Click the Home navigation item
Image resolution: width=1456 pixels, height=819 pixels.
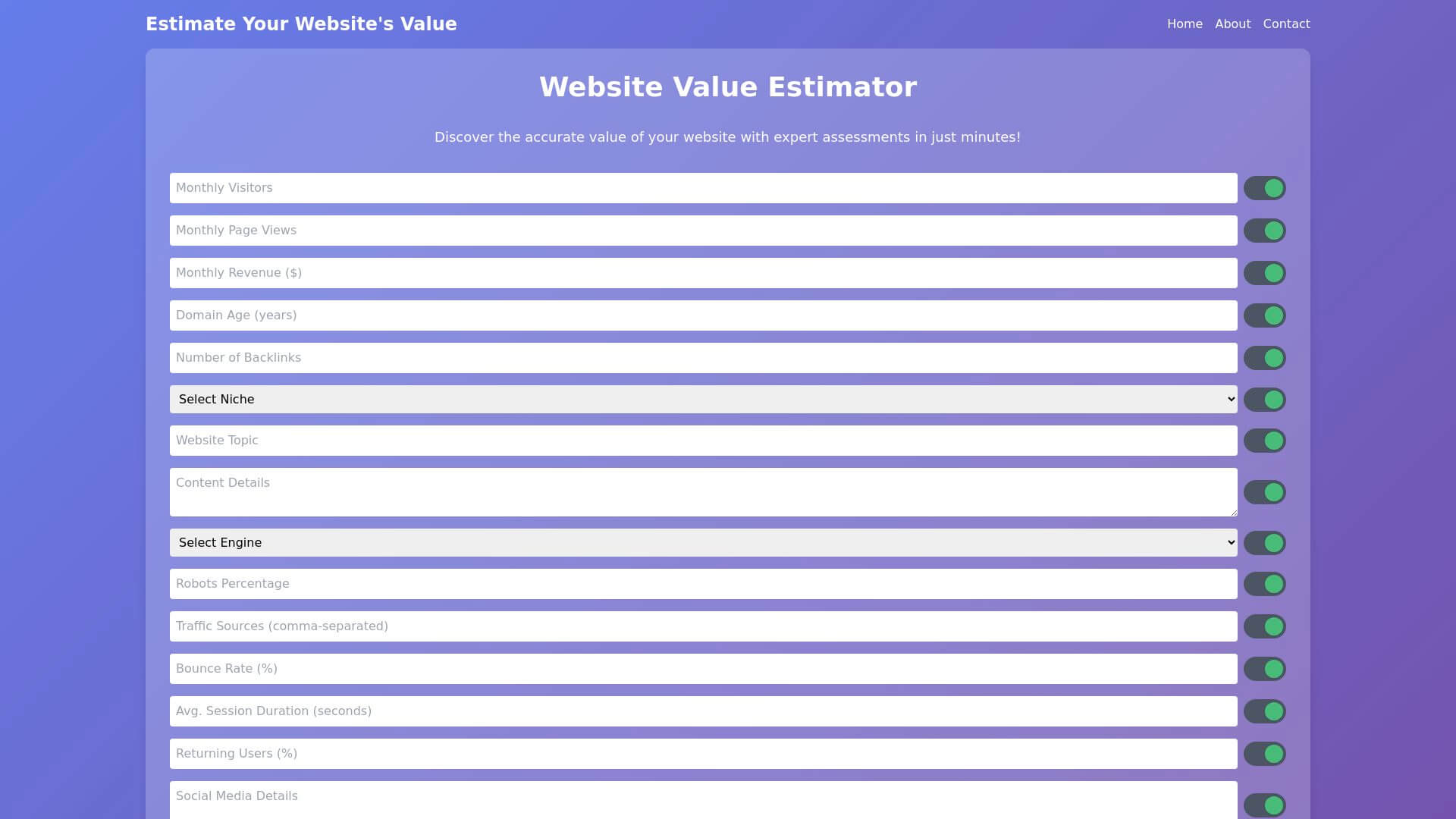pyautogui.click(x=1185, y=24)
